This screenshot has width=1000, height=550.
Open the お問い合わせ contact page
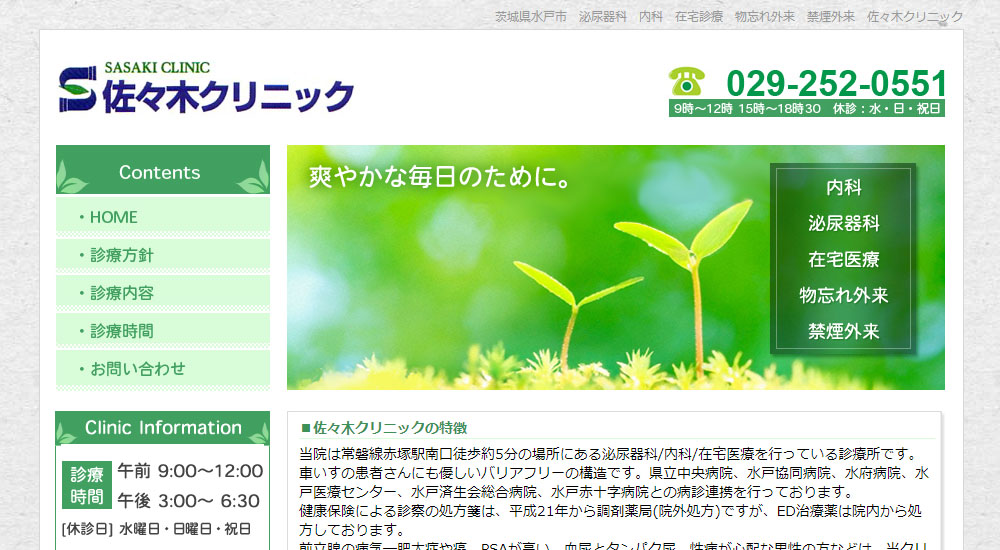tap(163, 369)
